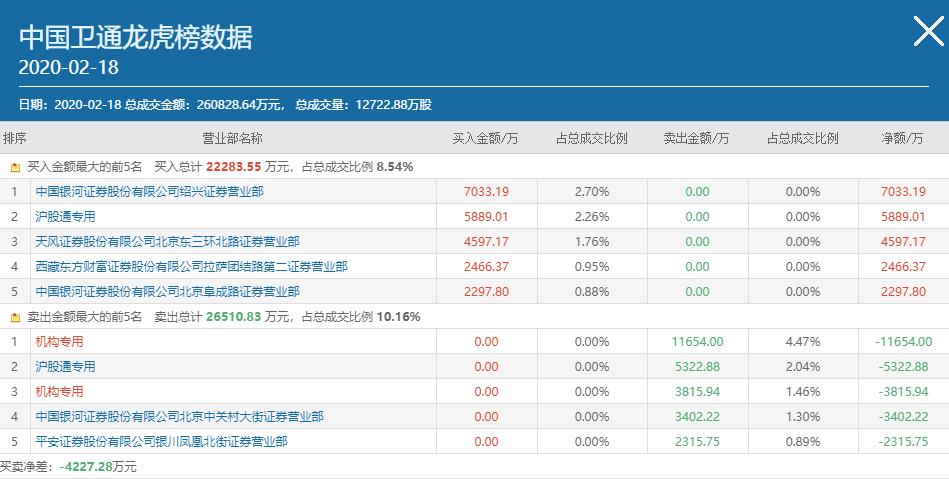Viewport: 949px width, 479px height.
Task: Click the icon beside 卖出金额最大的前5名
Action: [15, 317]
